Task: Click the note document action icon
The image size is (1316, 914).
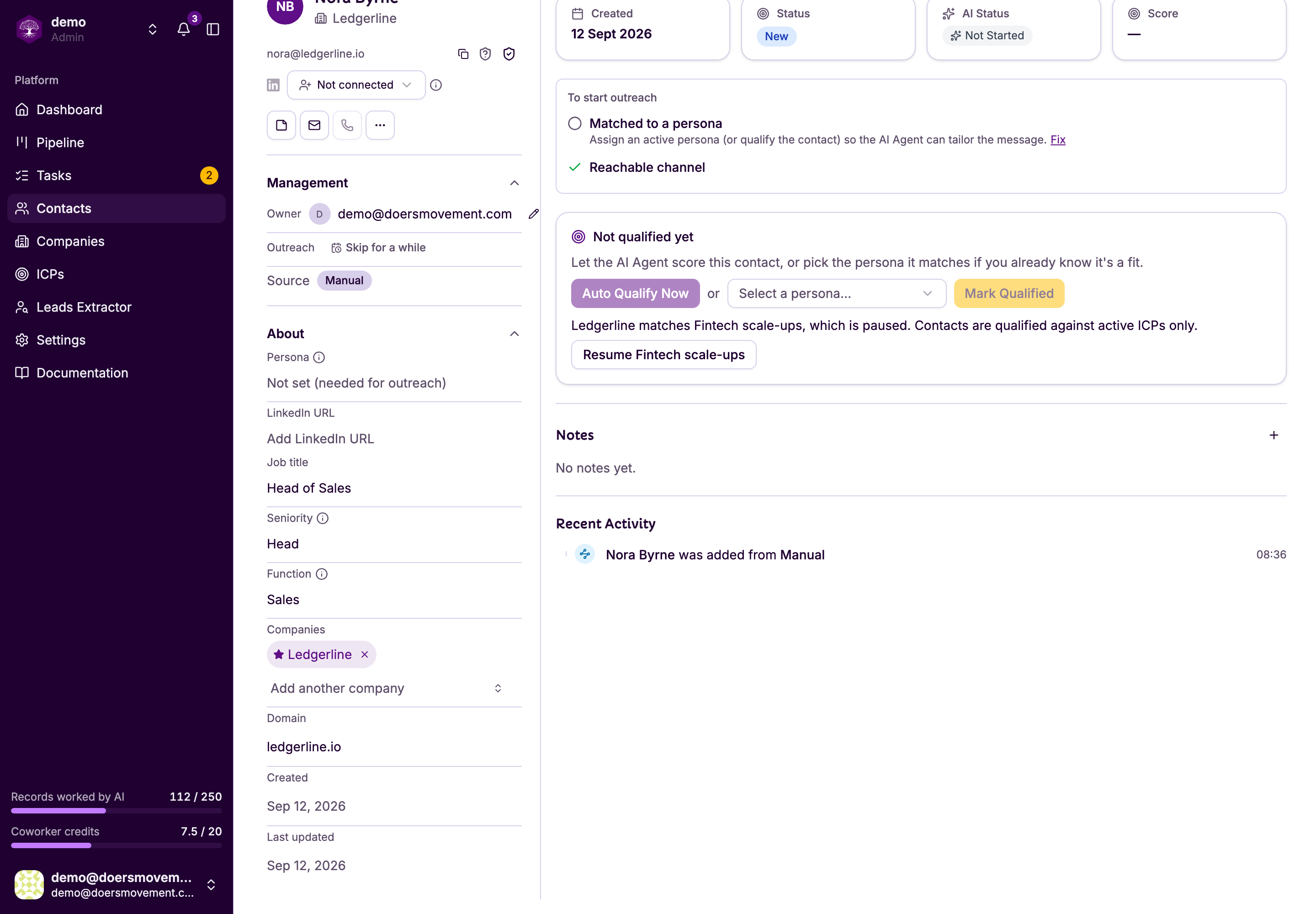Action: click(x=281, y=125)
